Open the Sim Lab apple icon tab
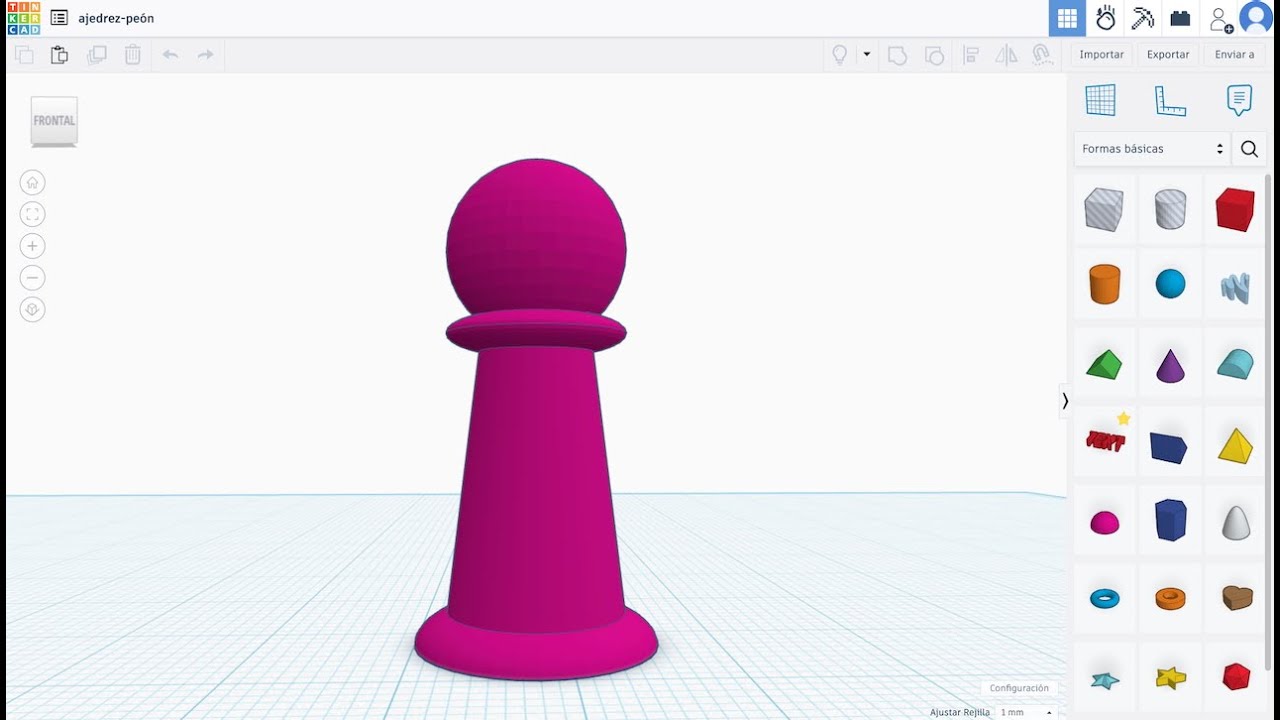The height and width of the screenshot is (720, 1280). click(1105, 18)
